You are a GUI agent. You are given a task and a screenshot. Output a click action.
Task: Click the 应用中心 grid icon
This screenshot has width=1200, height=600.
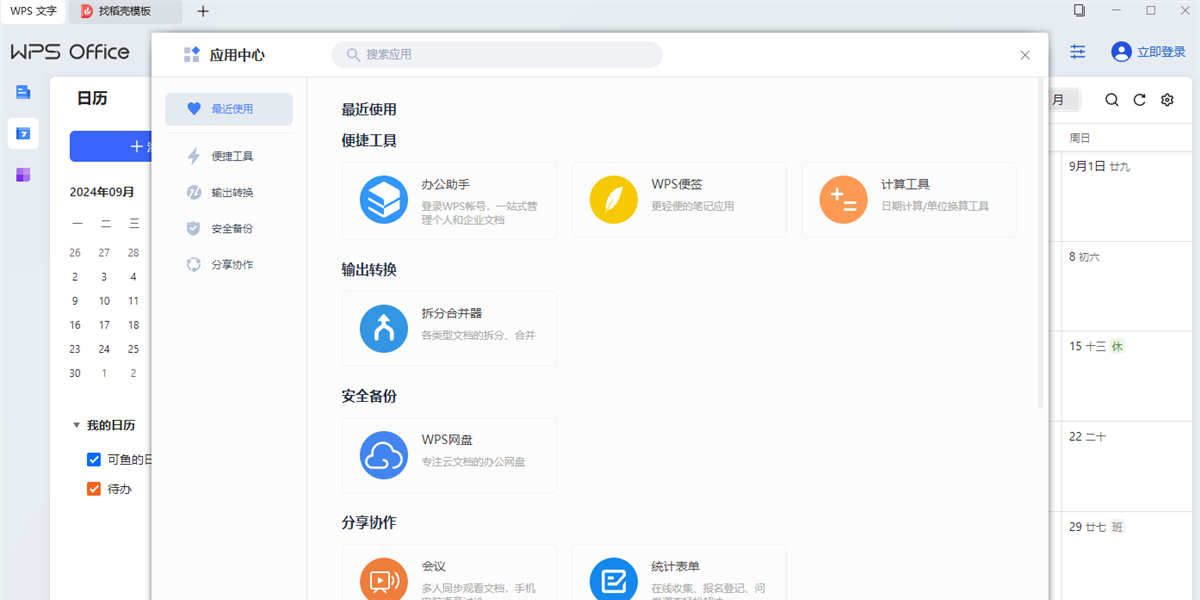pos(192,55)
